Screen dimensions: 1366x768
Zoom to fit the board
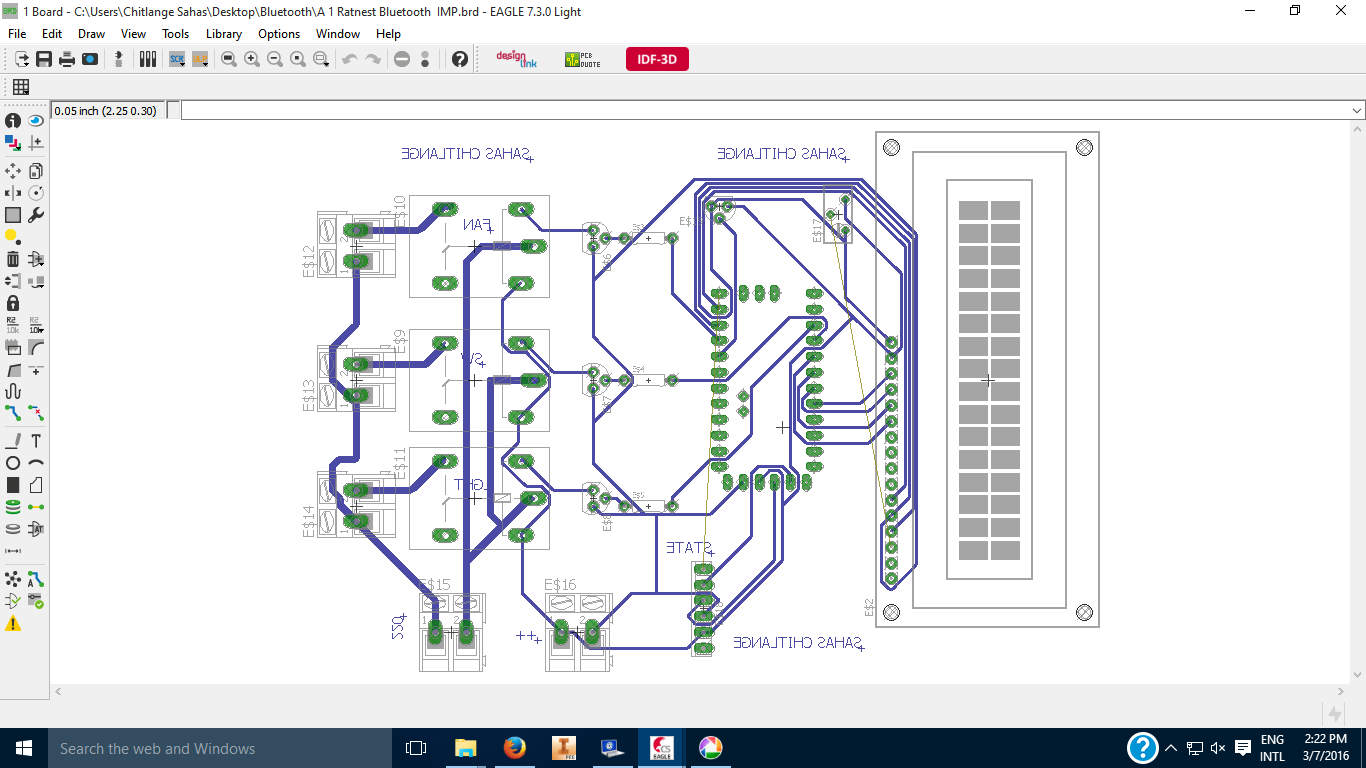point(229,59)
